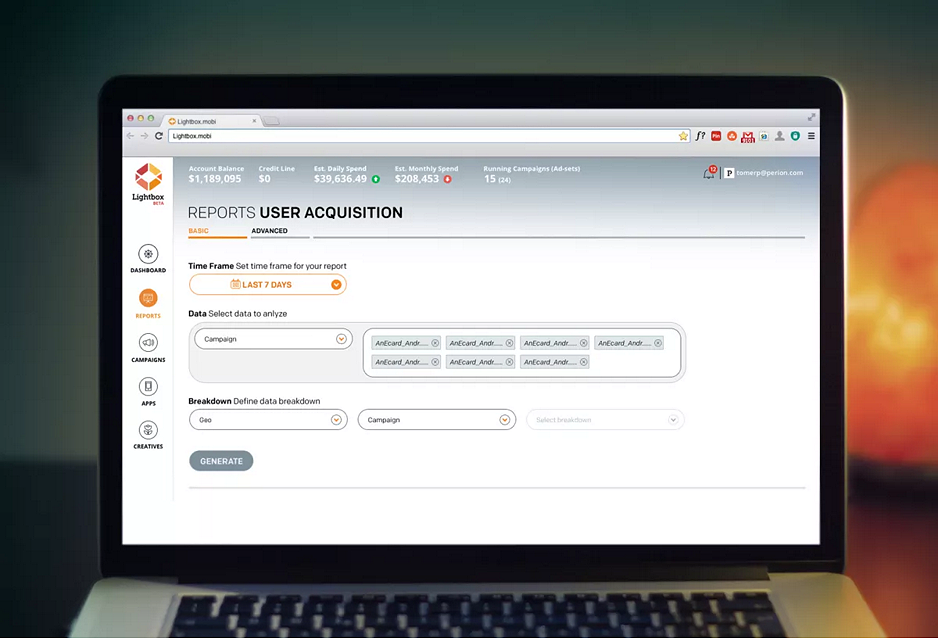Click the f? browser extension icon

pyautogui.click(x=700, y=136)
